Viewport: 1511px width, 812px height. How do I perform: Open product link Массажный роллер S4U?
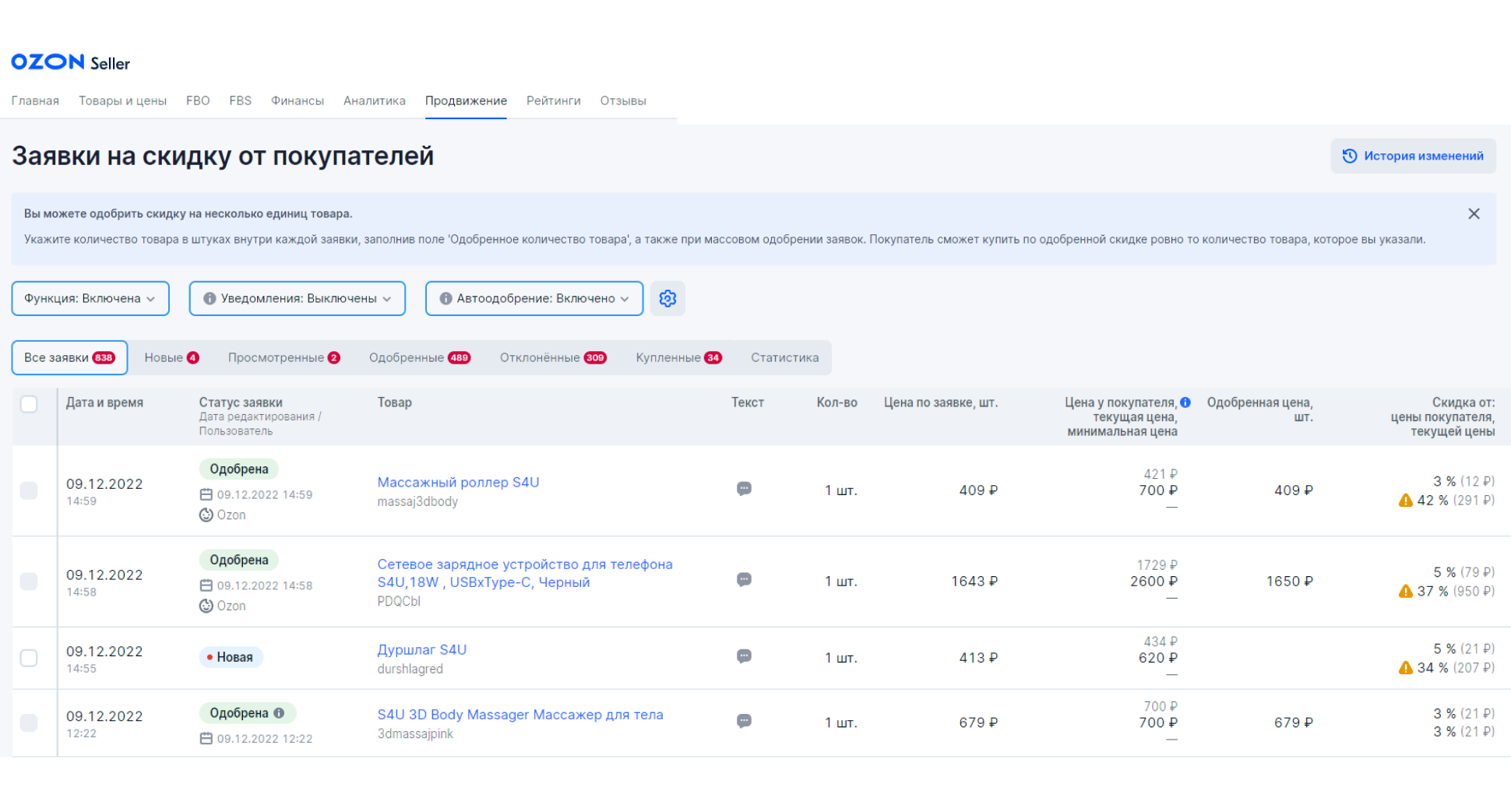(x=458, y=482)
